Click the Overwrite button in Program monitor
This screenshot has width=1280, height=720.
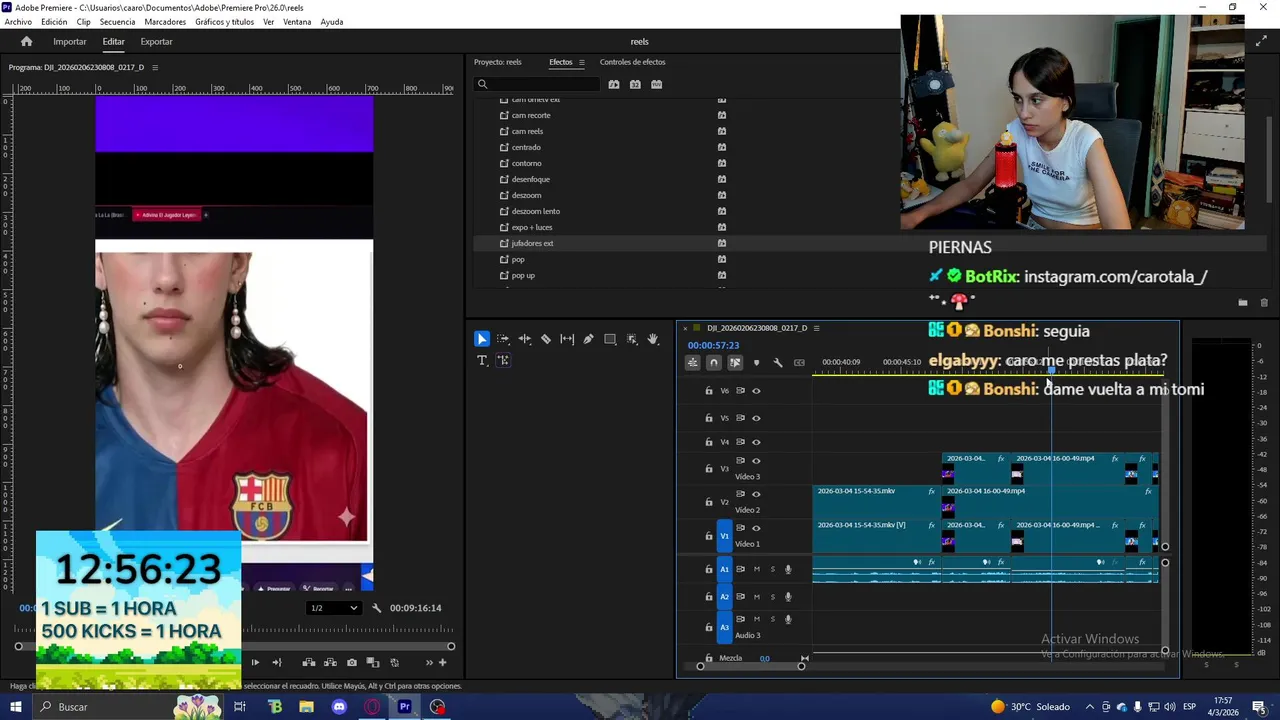pyautogui.click(x=330, y=662)
